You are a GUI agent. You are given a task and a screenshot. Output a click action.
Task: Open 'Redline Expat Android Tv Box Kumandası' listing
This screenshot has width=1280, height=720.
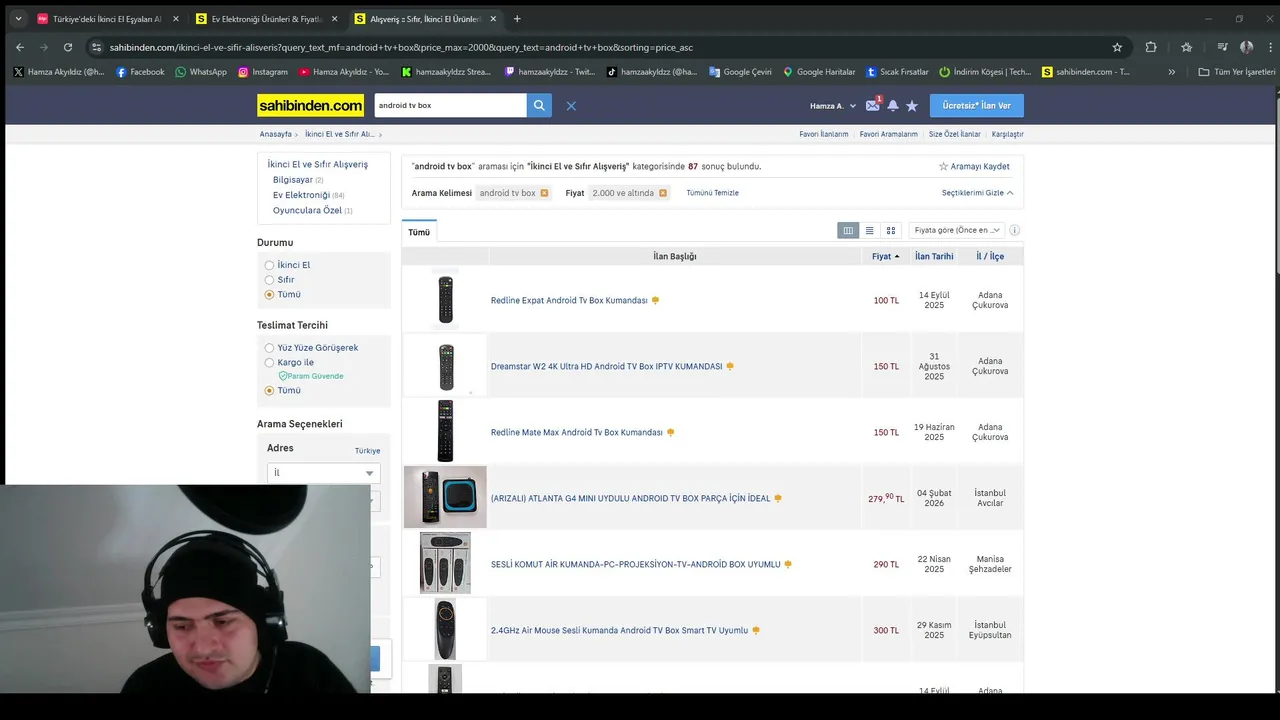(x=569, y=301)
